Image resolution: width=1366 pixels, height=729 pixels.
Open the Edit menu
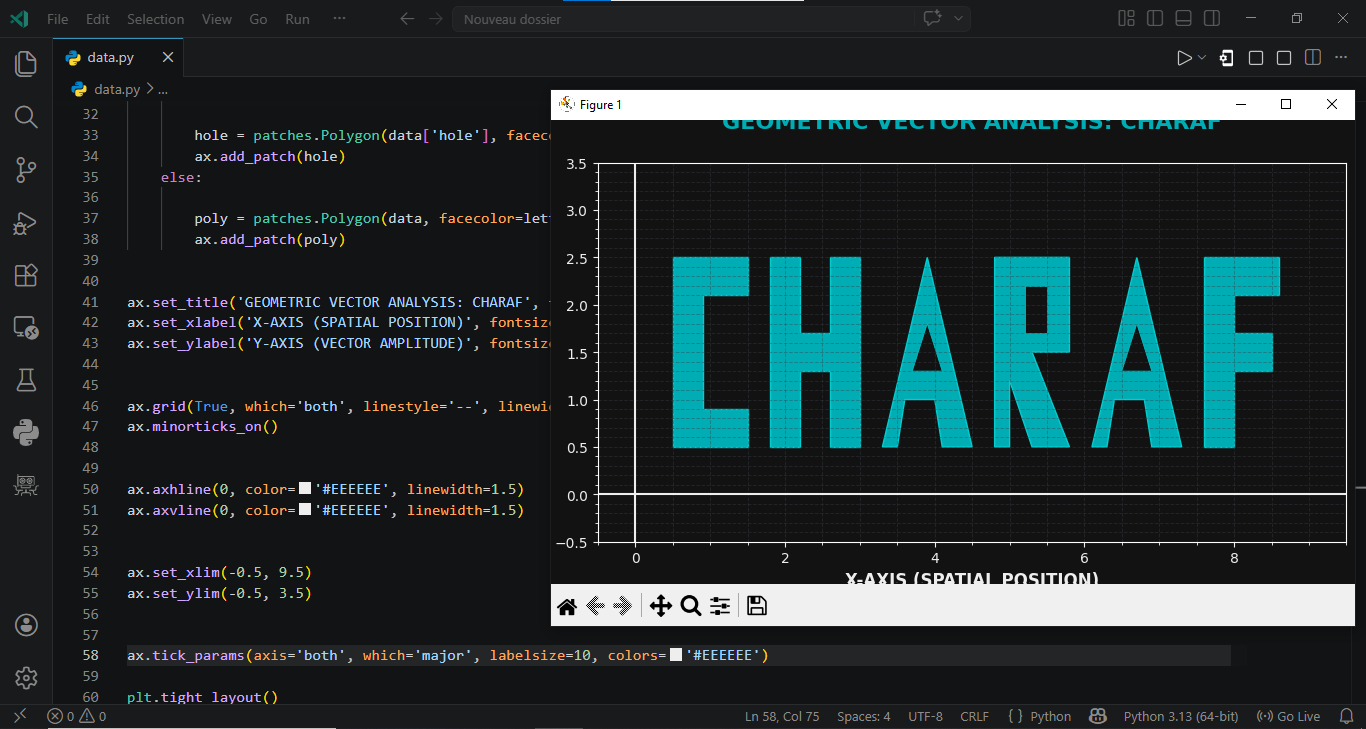click(97, 19)
